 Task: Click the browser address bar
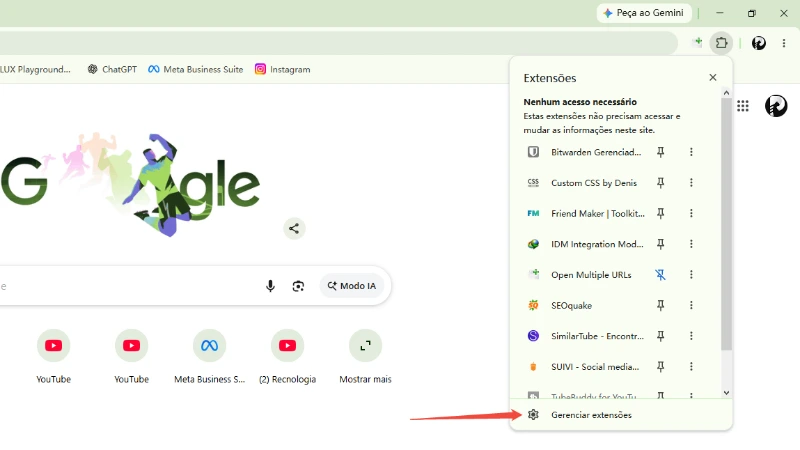337,43
